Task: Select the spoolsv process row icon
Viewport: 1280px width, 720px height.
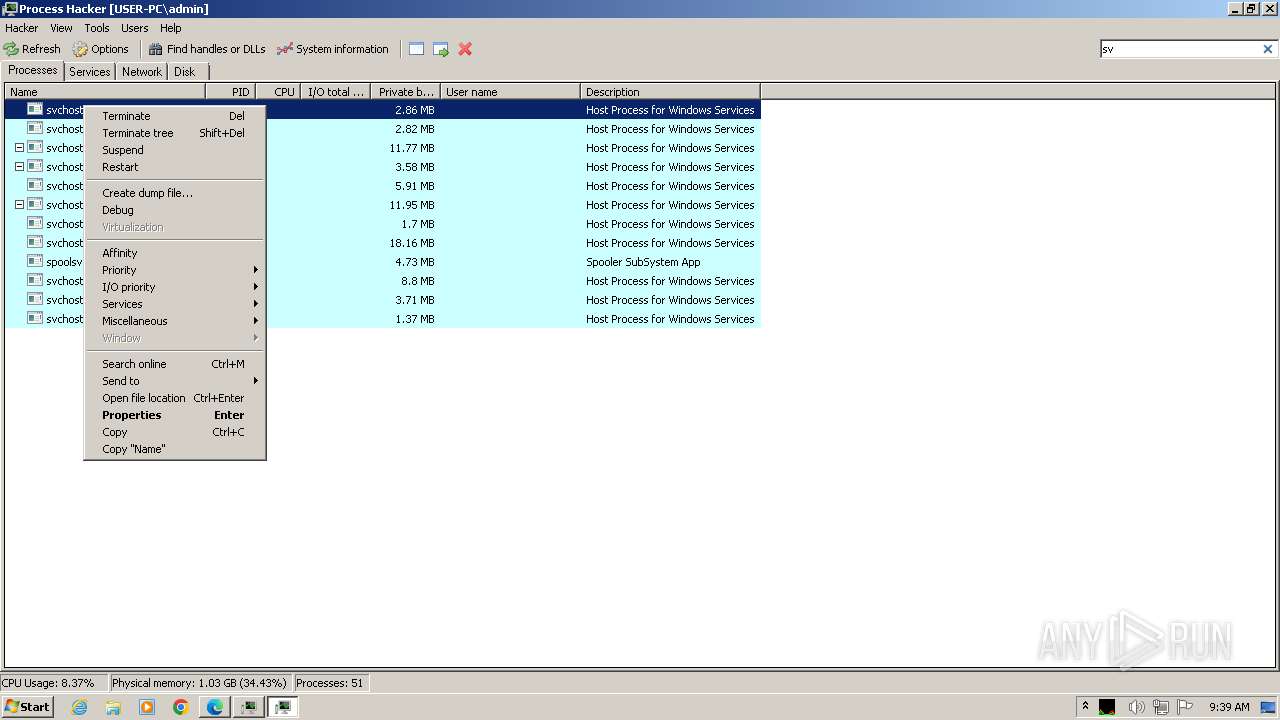Action: tap(35, 262)
